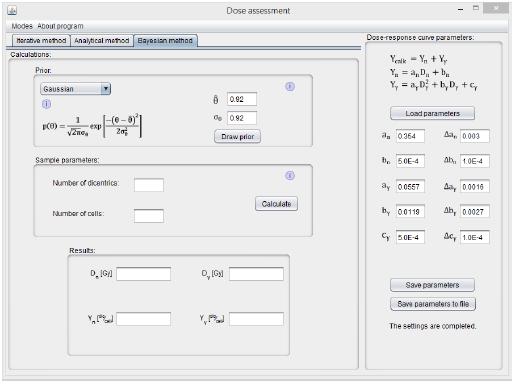Edit the a_γ parameter field 0.0557

pos(410,187)
